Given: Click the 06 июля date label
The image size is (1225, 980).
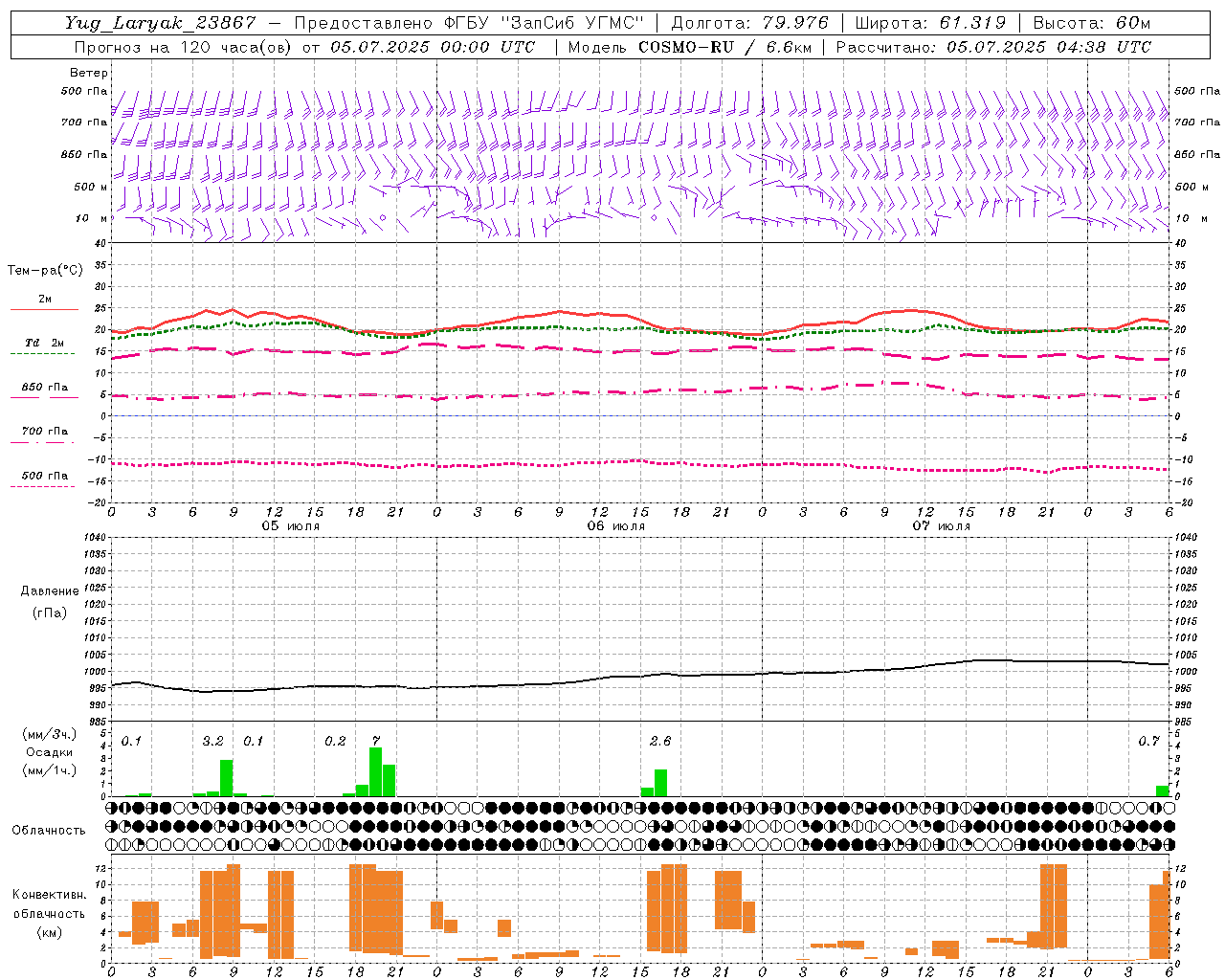Looking at the screenshot, I should point(616,526).
